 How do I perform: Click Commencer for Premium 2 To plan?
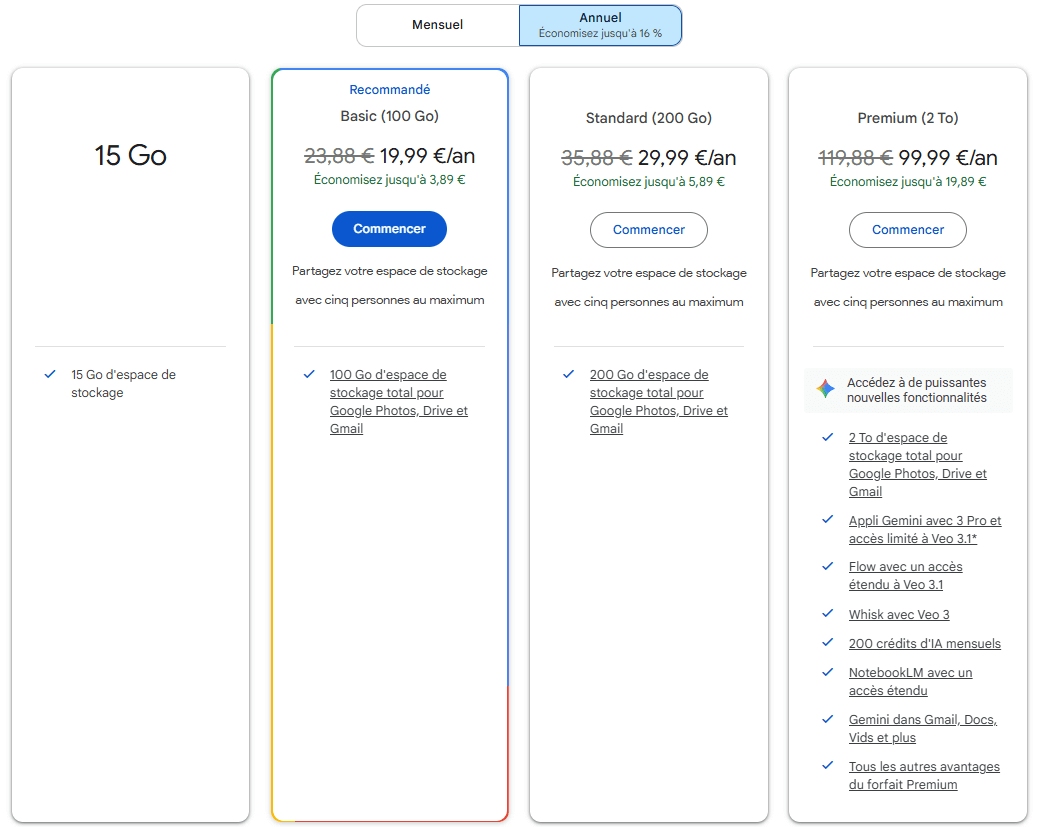tap(908, 230)
